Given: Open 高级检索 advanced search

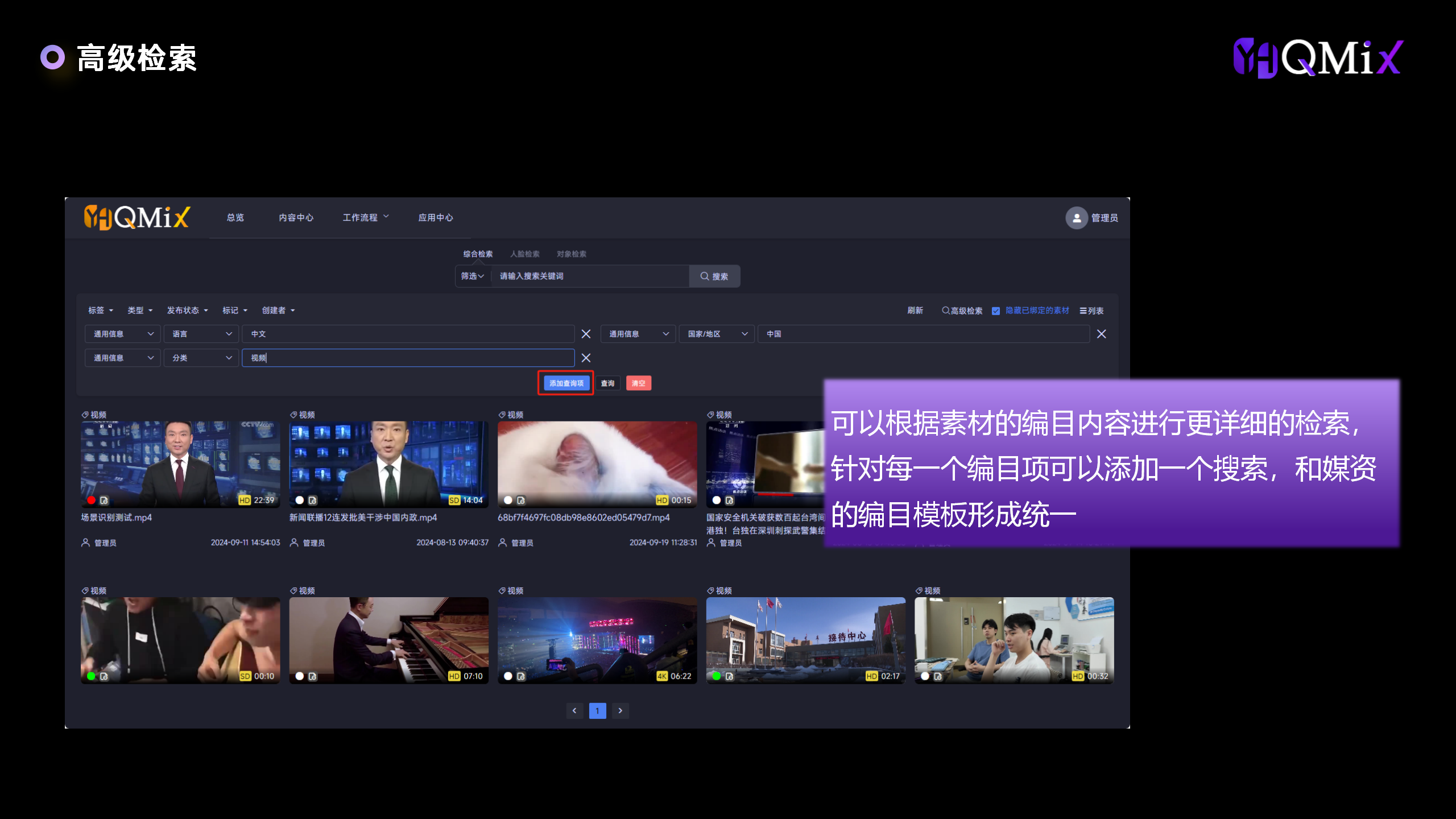Looking at the screenshot, I should point(962,311).
